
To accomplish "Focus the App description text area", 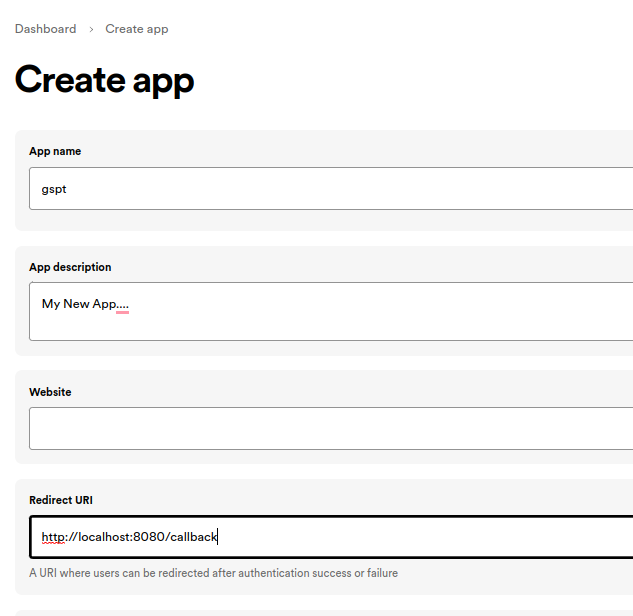I will 330,322.
